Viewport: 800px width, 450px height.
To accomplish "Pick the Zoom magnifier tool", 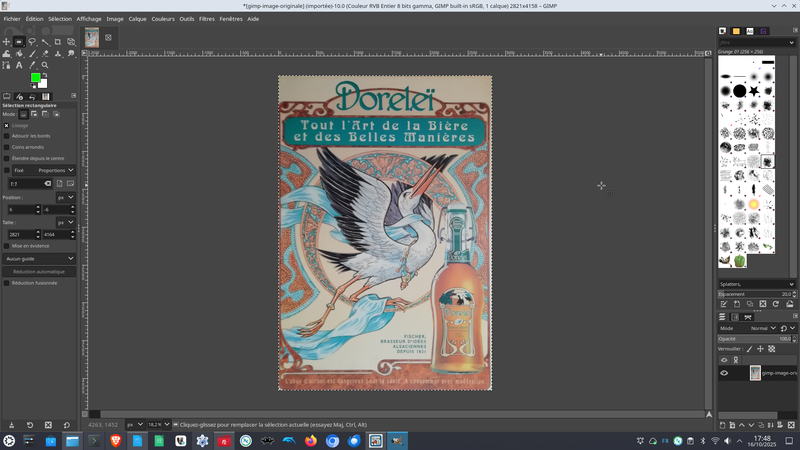I will click(x=45, y=65).
